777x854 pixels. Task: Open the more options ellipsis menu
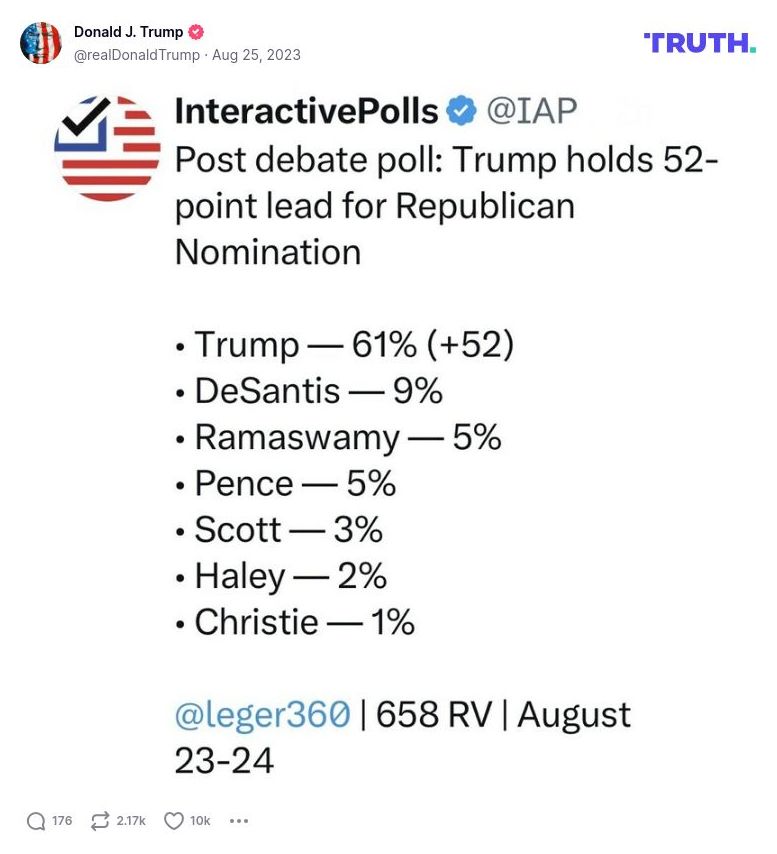tap(238, 820)
